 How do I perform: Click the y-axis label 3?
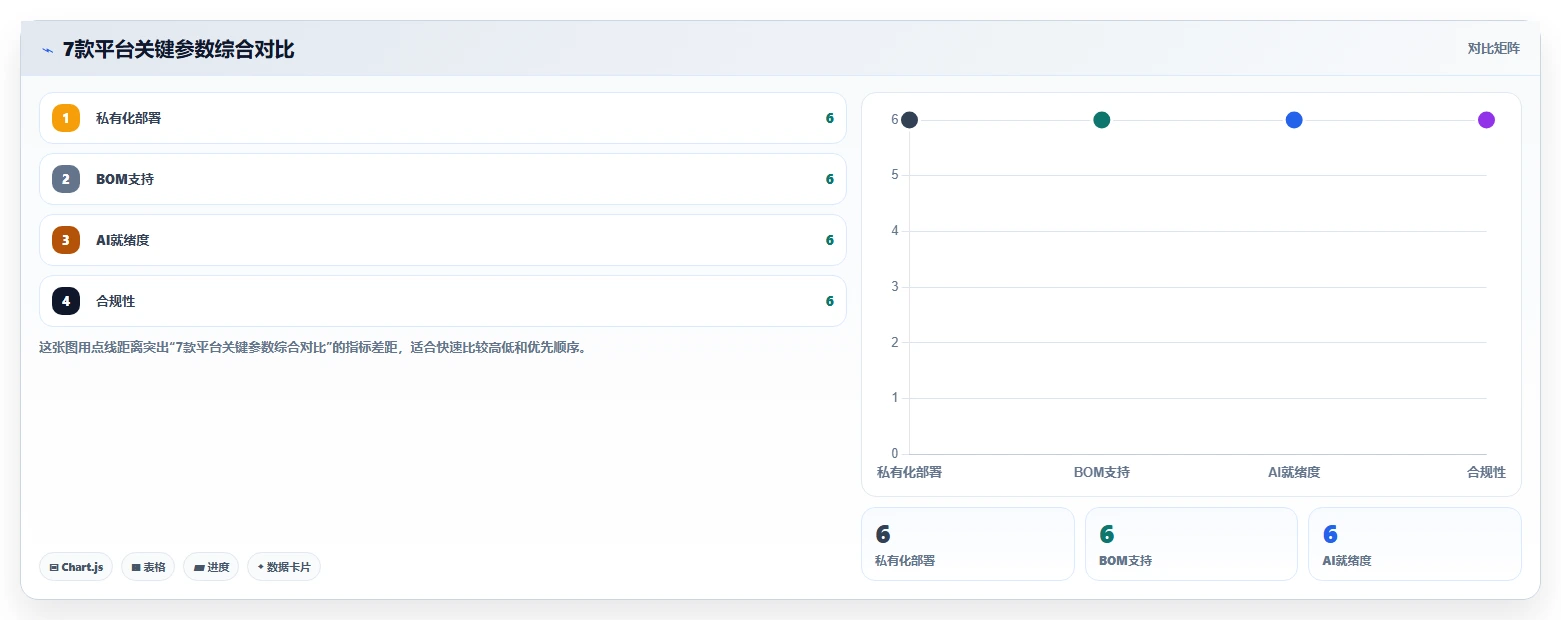[895, 287]
